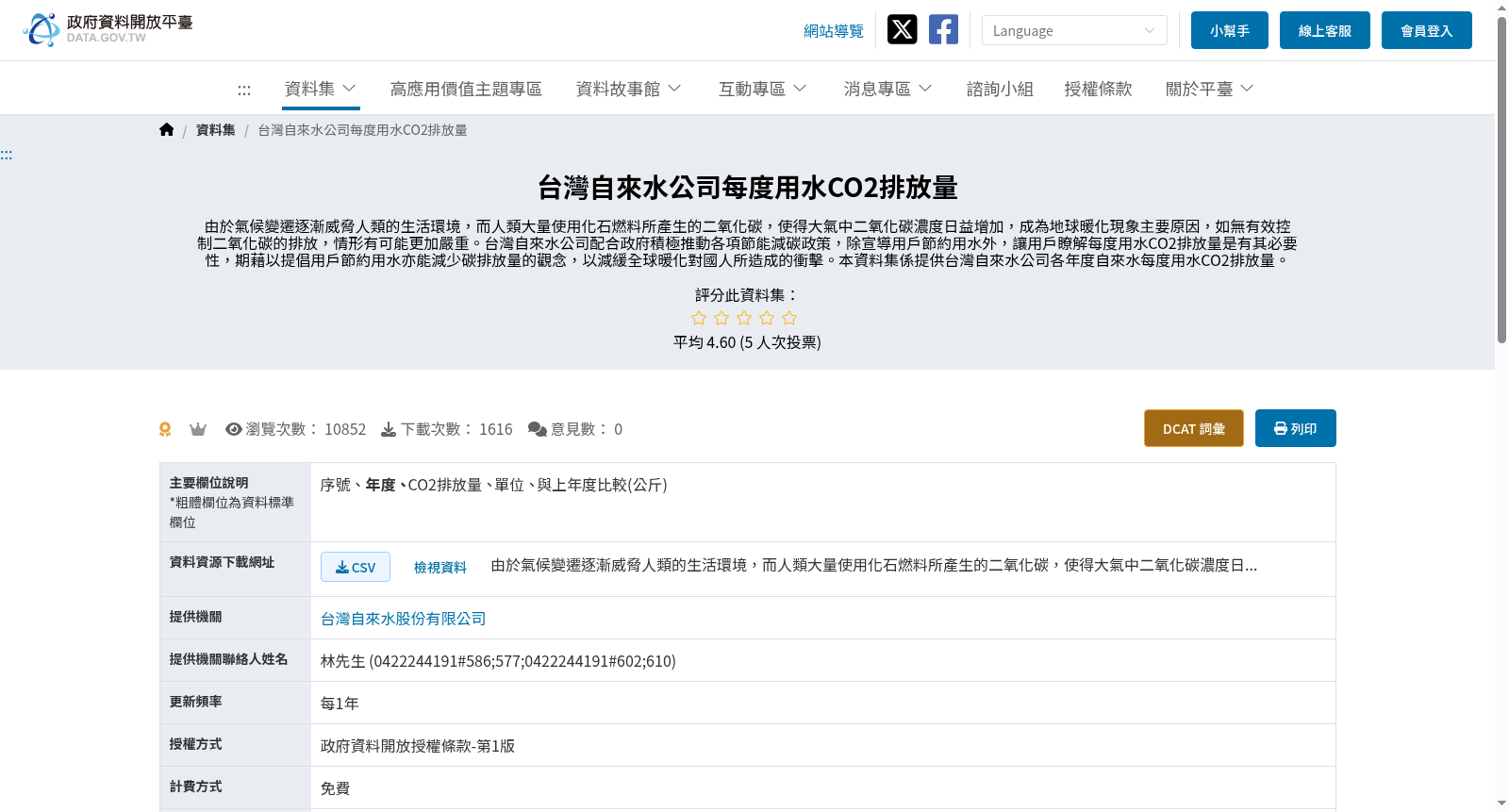
Task: Click the crown badge icon
Action: [198, 429]
